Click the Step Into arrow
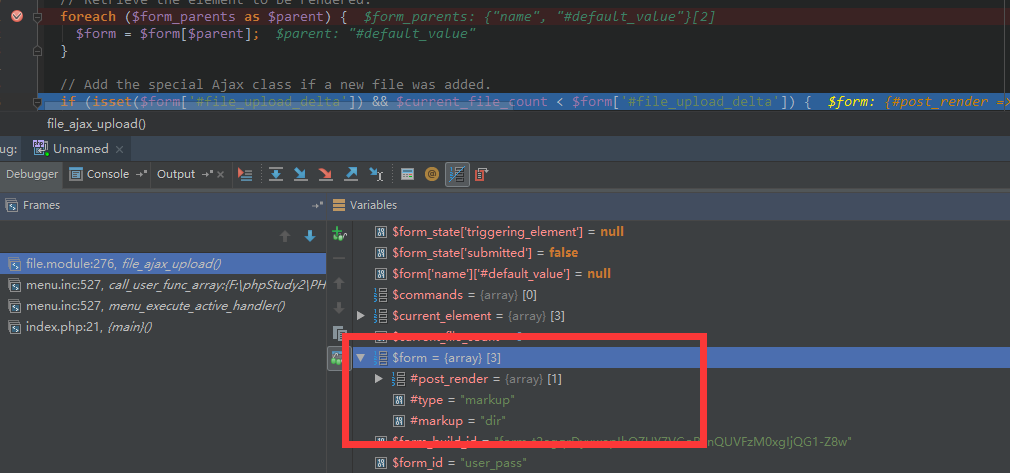The height and width of the screenshot is (473, 1010). [x=300, y=174]
